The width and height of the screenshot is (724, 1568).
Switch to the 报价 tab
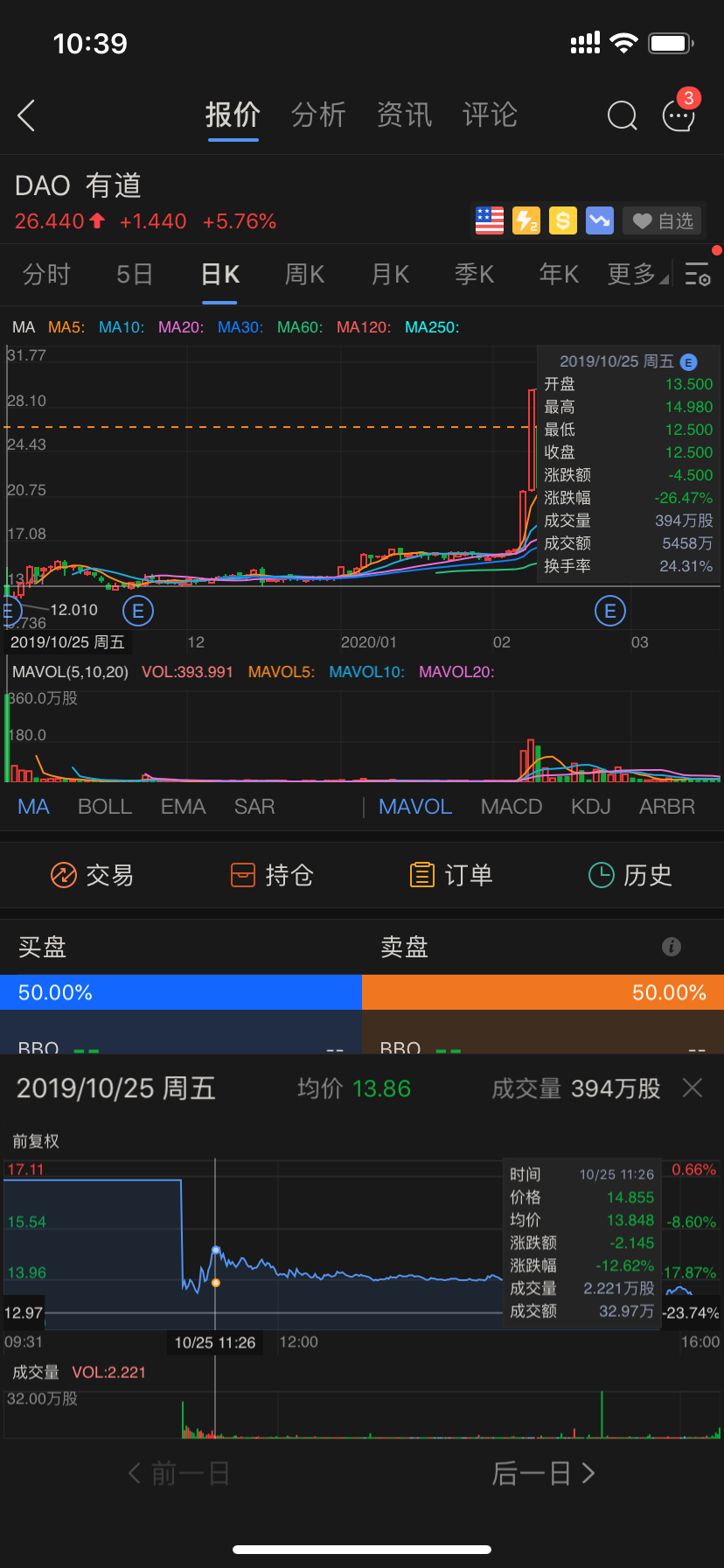[x=233, y=115]
